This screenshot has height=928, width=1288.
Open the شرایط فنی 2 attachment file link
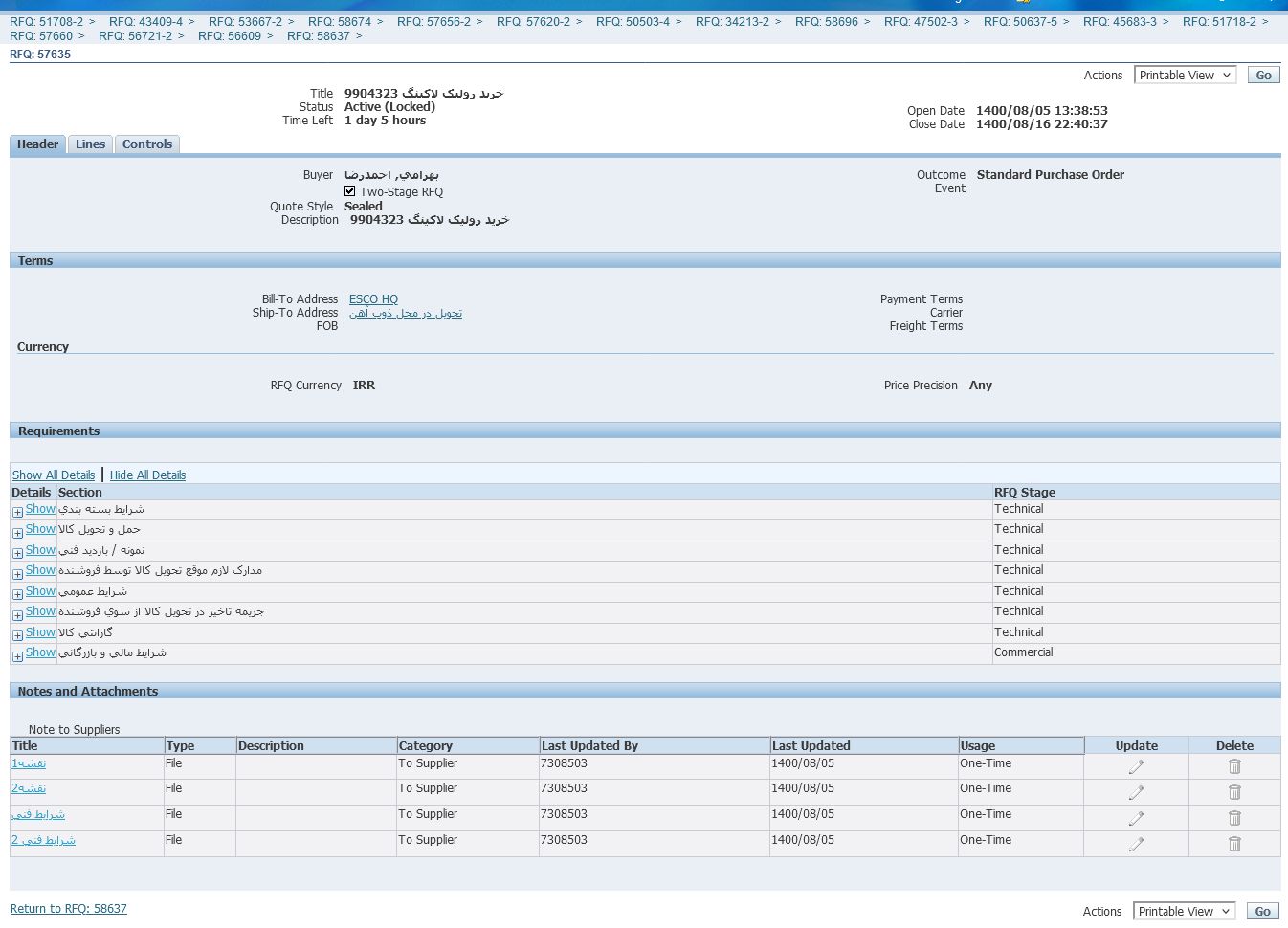point(43,840)
